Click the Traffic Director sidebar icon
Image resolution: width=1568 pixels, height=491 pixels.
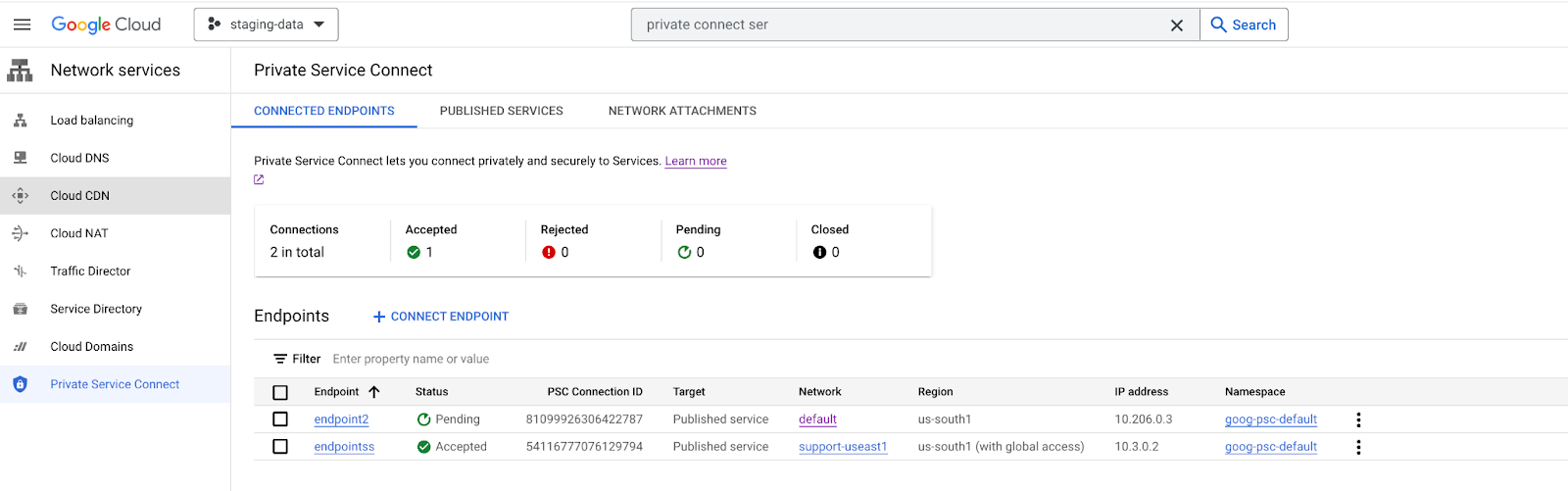[x=20, y=271]
